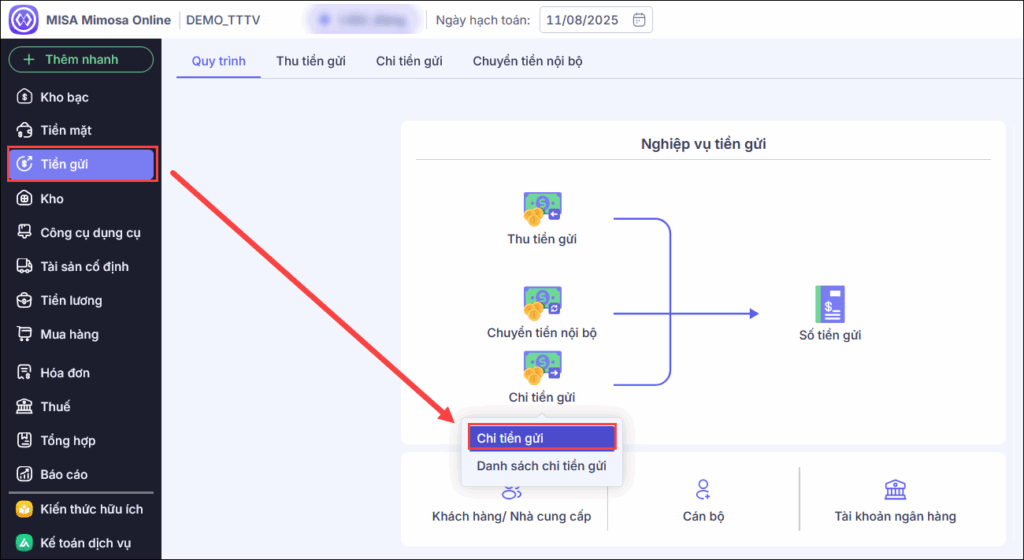Click the Thêm nhanh button
1024x560 pixels.
(81, 59)
